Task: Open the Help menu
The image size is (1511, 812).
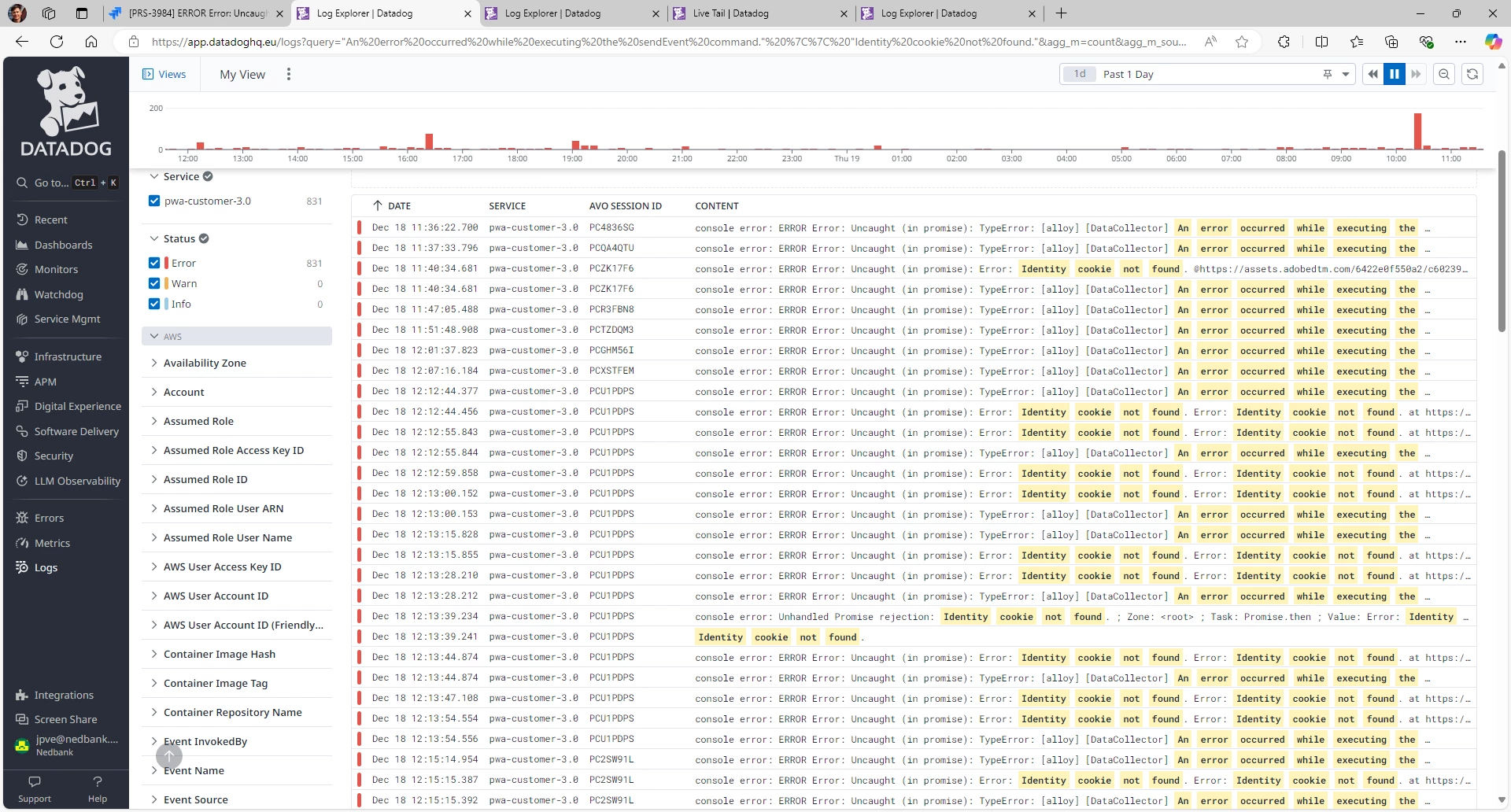Action: pos(98,789)
